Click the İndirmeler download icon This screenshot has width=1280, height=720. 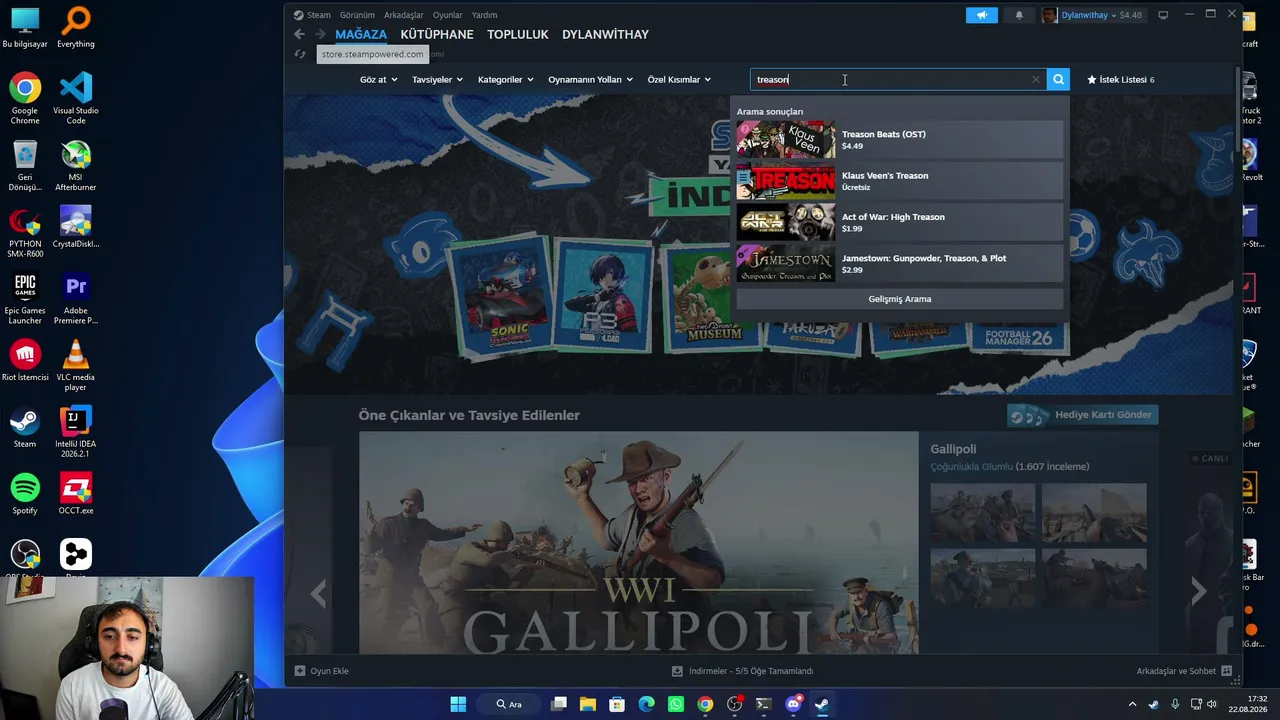click(677, 671)
